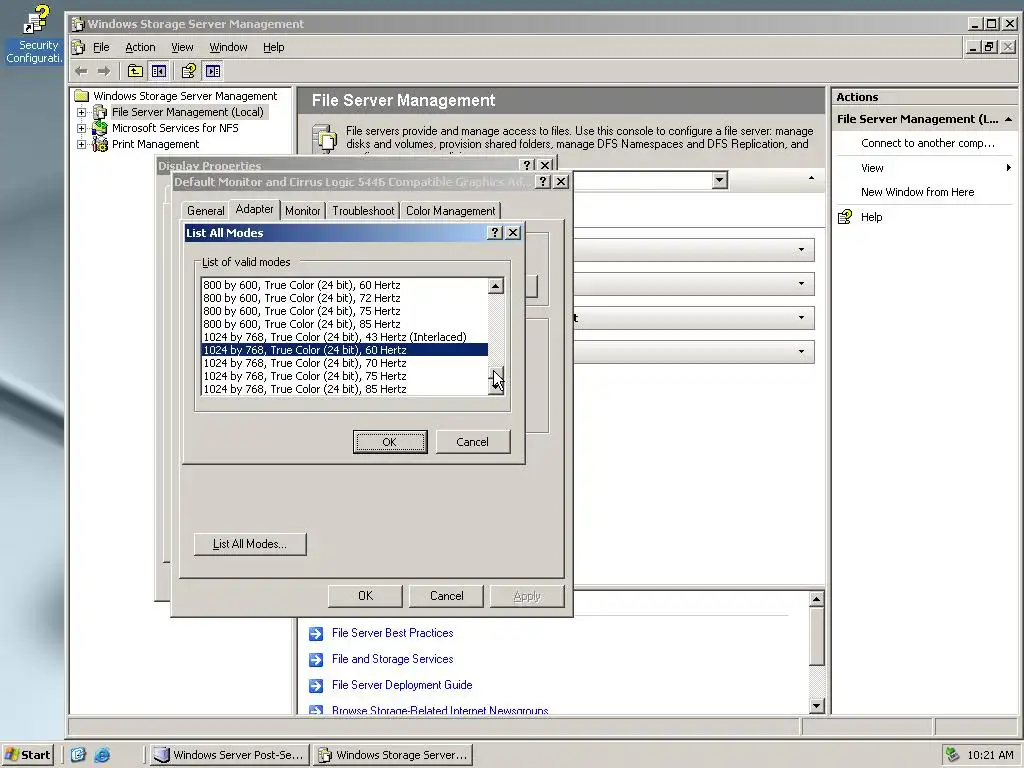Image resolution: width=1024 pixels, height=768 pixels.
Task: Click the bottom pane scrollbar down arrow
Action: (816, 705)
